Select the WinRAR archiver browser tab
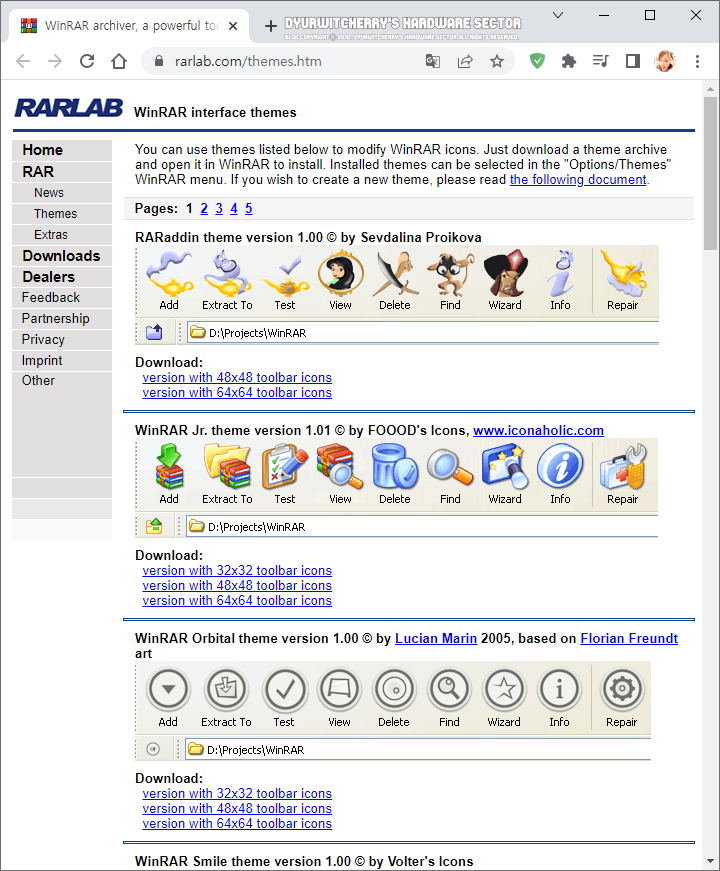 (x=129, y=26)
